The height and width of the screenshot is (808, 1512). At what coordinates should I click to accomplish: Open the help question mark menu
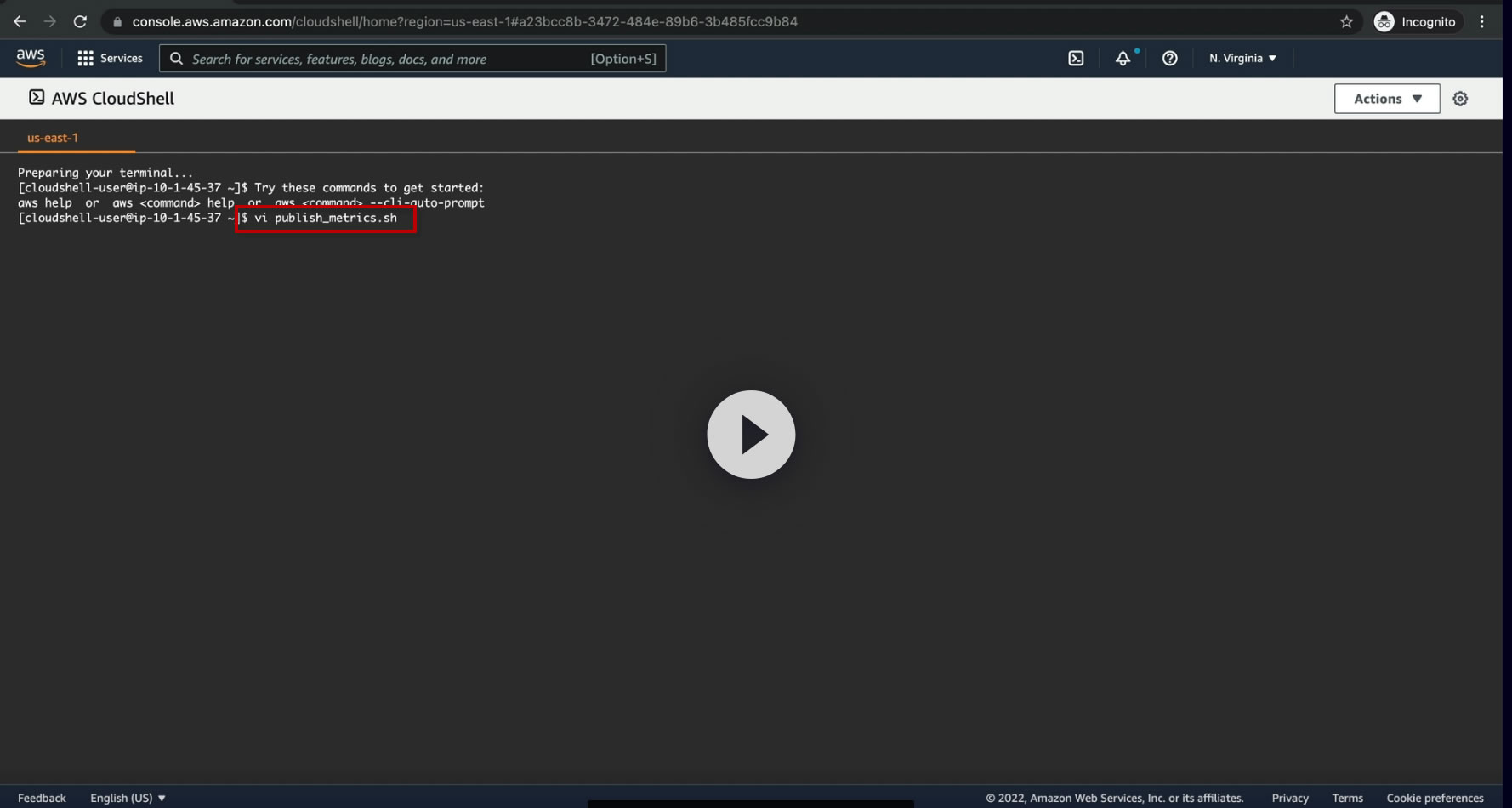click(x=1170, y=58)
